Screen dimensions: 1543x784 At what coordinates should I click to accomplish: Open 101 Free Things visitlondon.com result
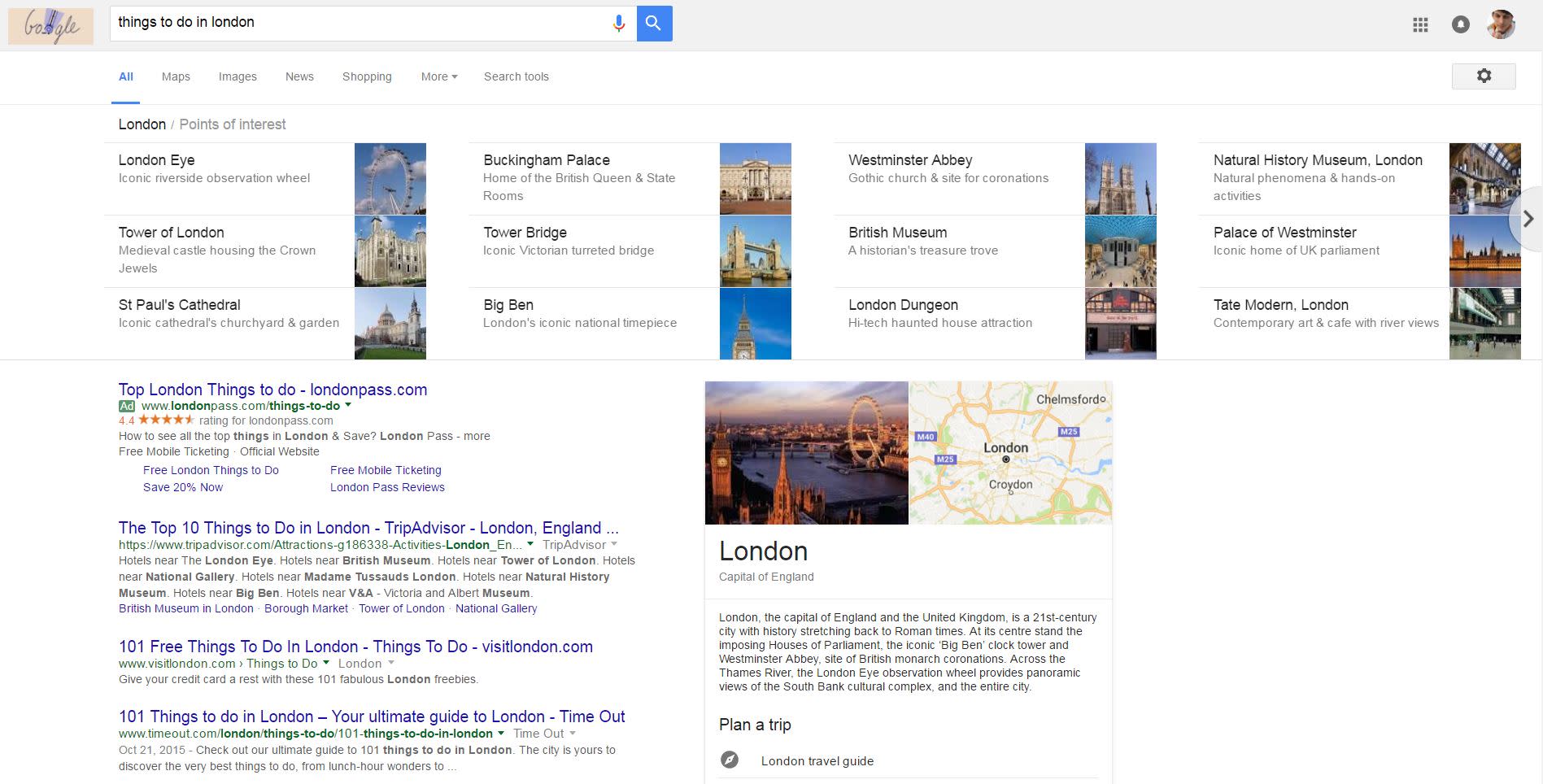(x=355, y=647)
